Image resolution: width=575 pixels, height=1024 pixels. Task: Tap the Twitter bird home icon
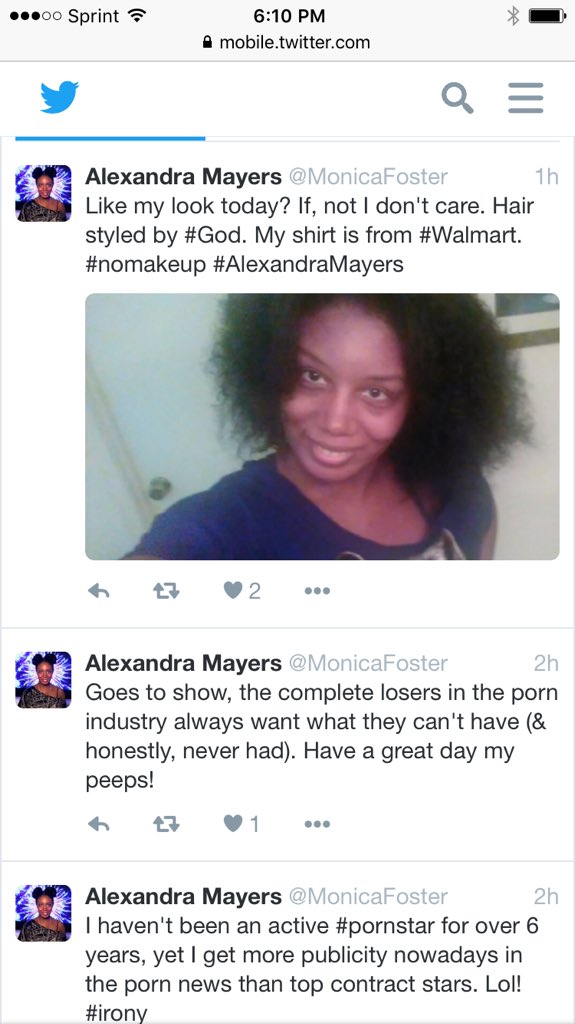(59, 97)
